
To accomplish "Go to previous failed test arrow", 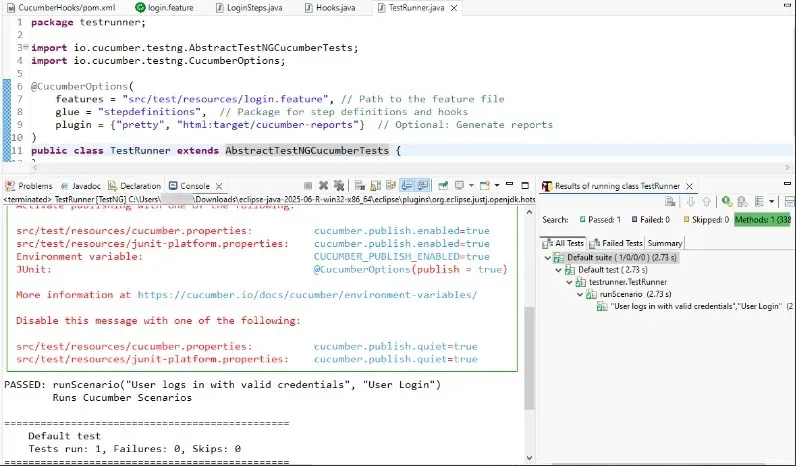I will click(x=706, y=202).
